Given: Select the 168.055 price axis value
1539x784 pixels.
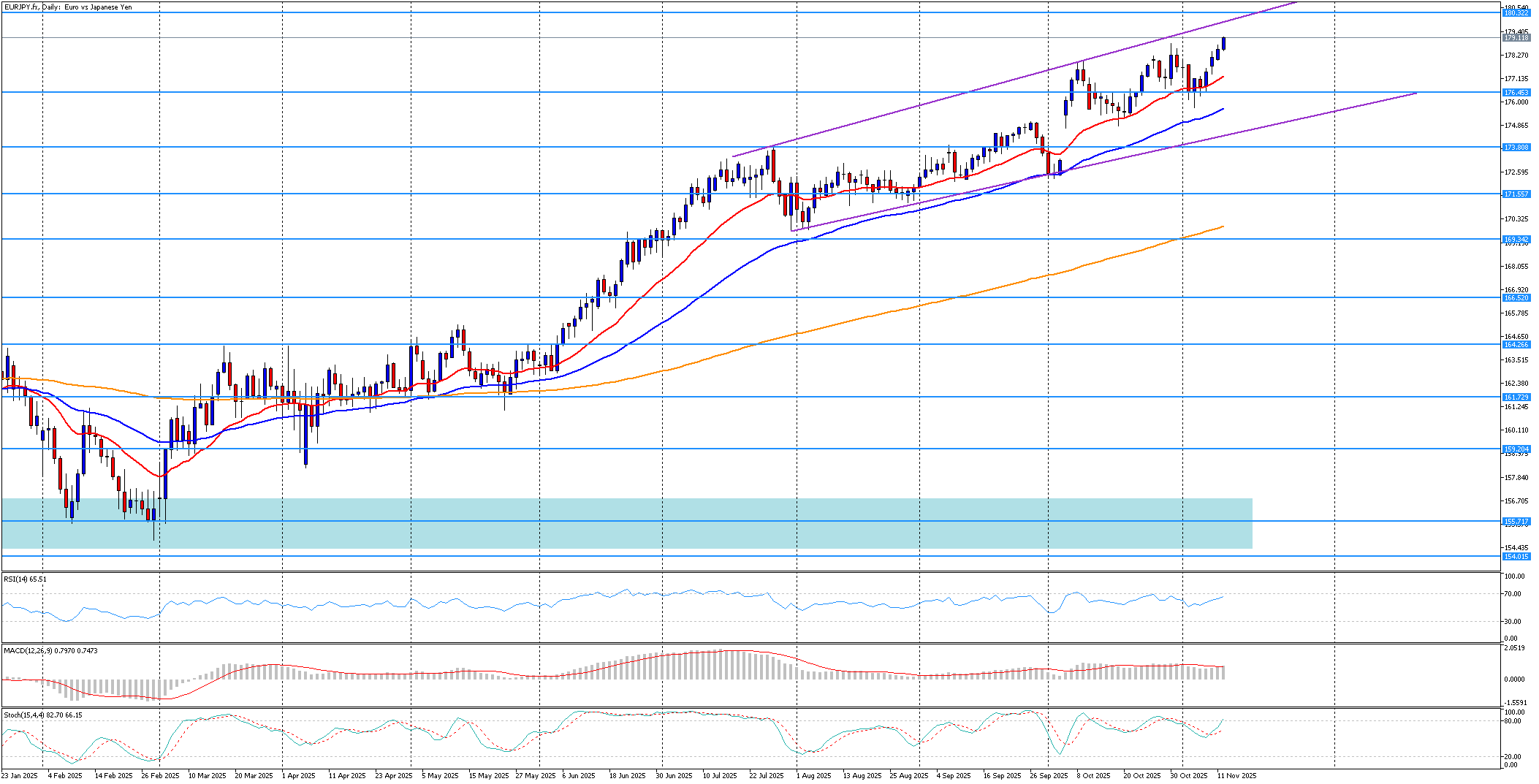Looking at the screenshot, I should click(x=1515, y=267).
